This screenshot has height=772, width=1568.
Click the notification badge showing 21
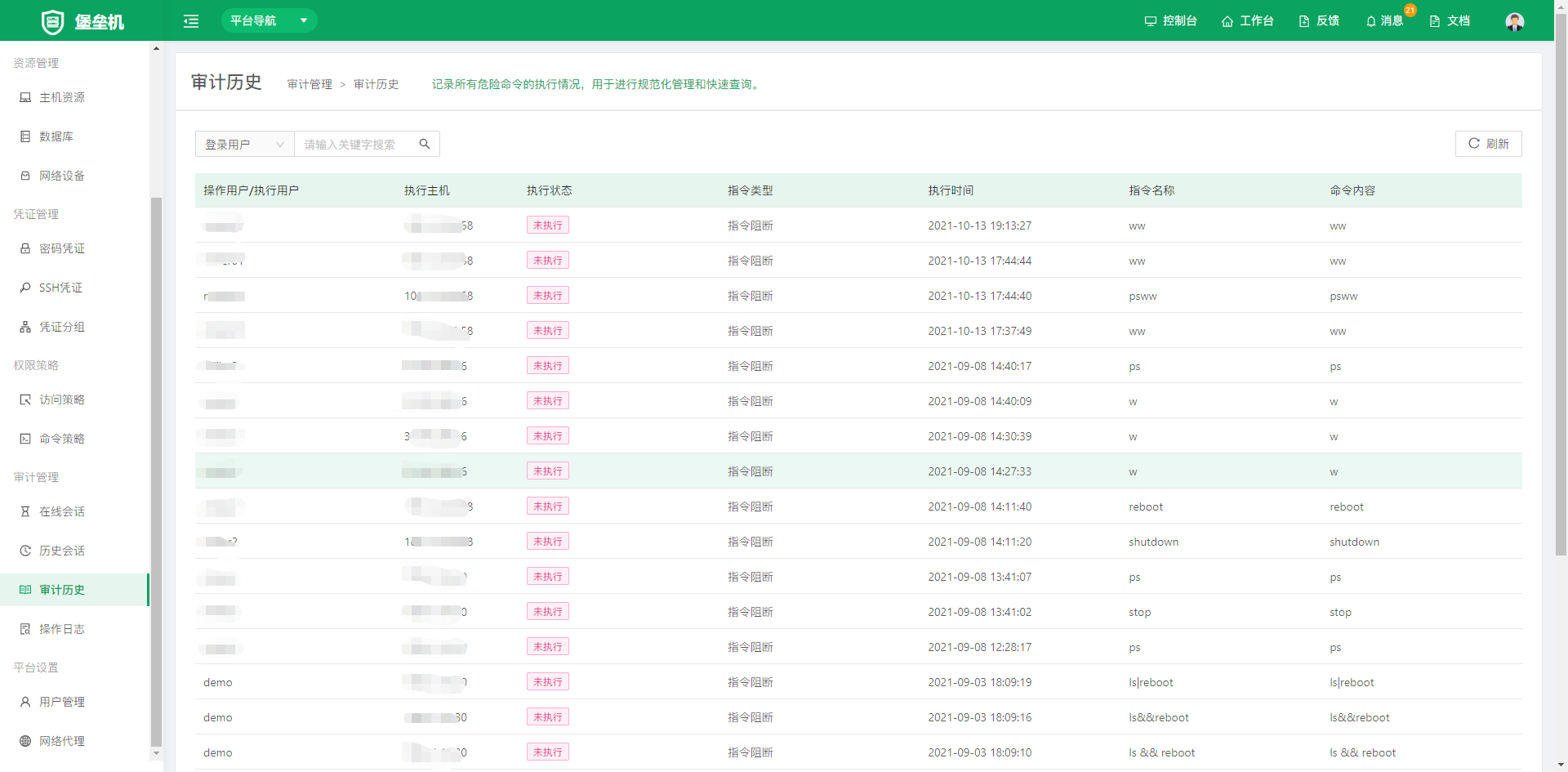1410,10
